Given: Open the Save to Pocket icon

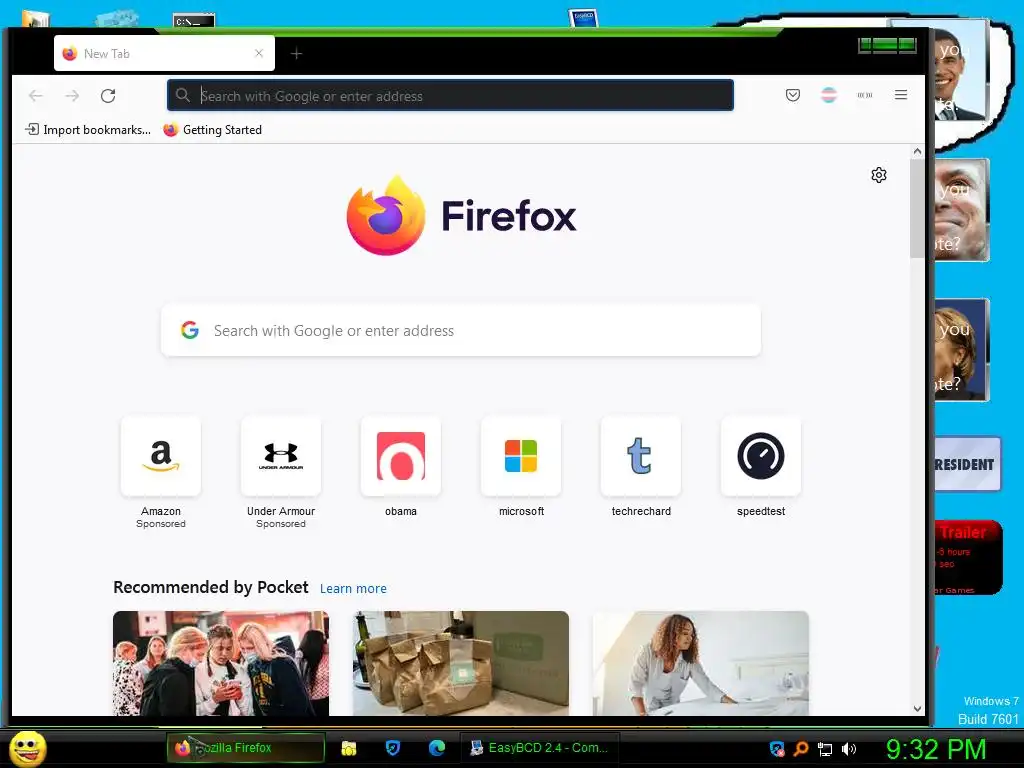Looking at the screenshot, I should [793, 95].
